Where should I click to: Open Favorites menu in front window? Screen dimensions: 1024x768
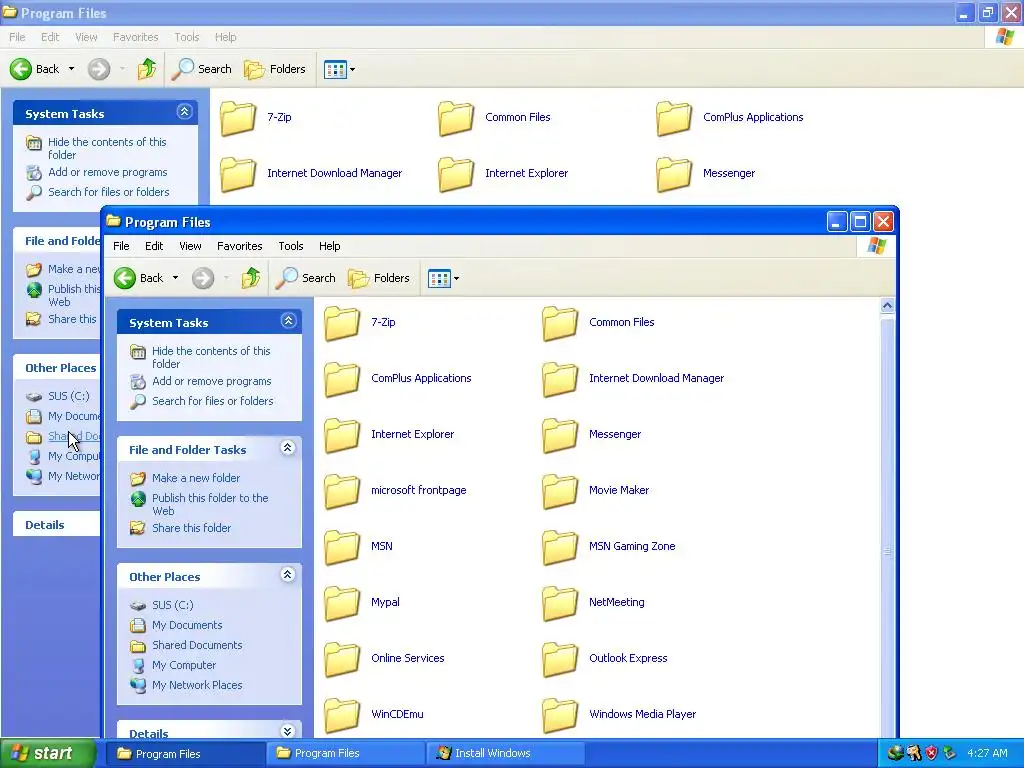point(240,246)
